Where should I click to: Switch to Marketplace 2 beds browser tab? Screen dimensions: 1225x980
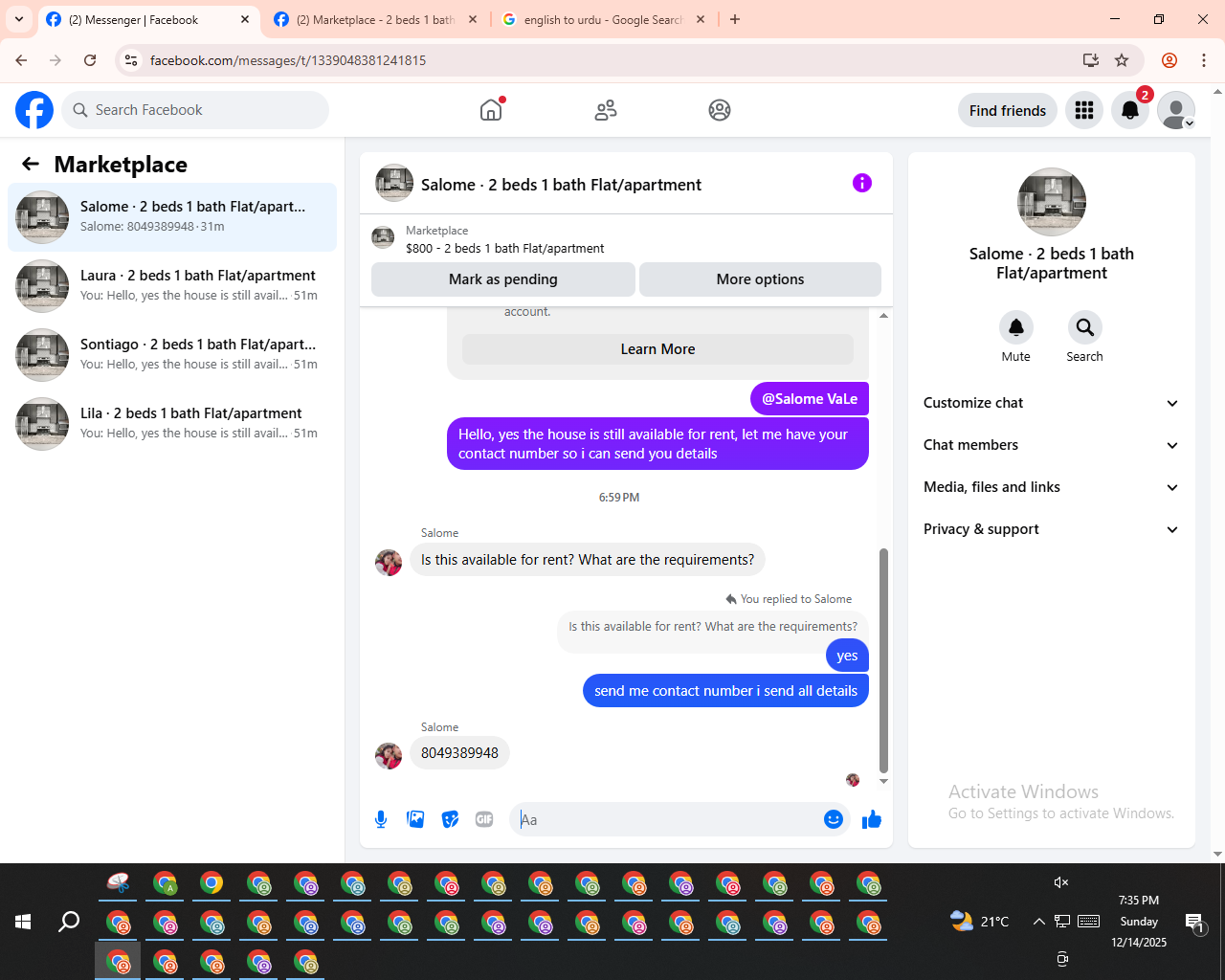[x=375, y=19]
